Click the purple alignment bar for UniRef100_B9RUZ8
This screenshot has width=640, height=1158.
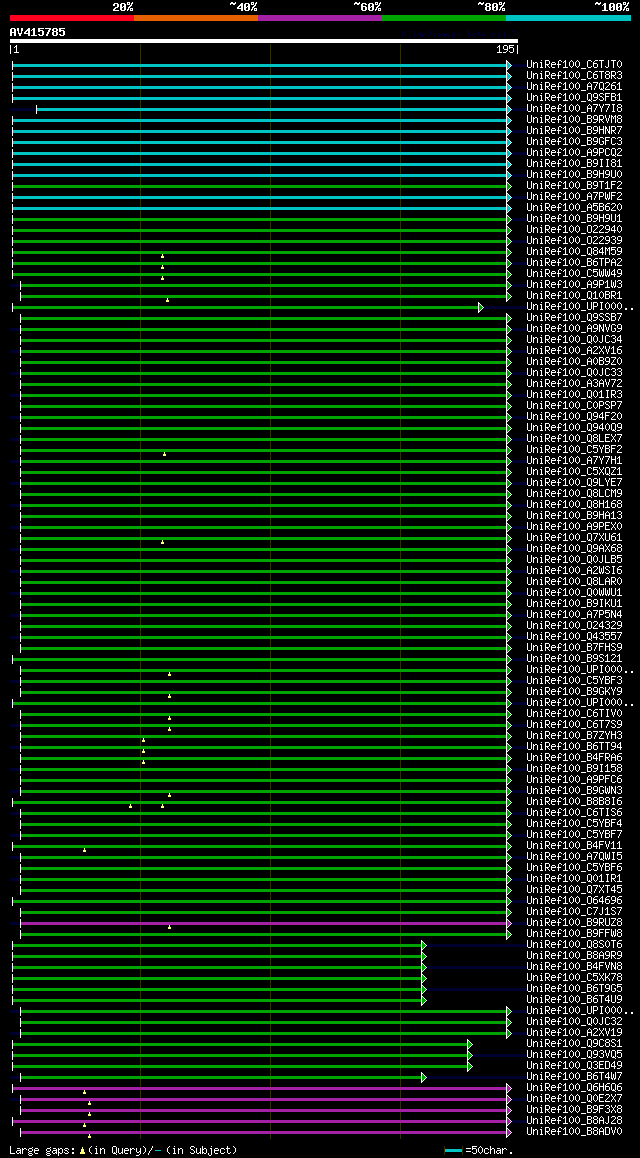[266, 923]
